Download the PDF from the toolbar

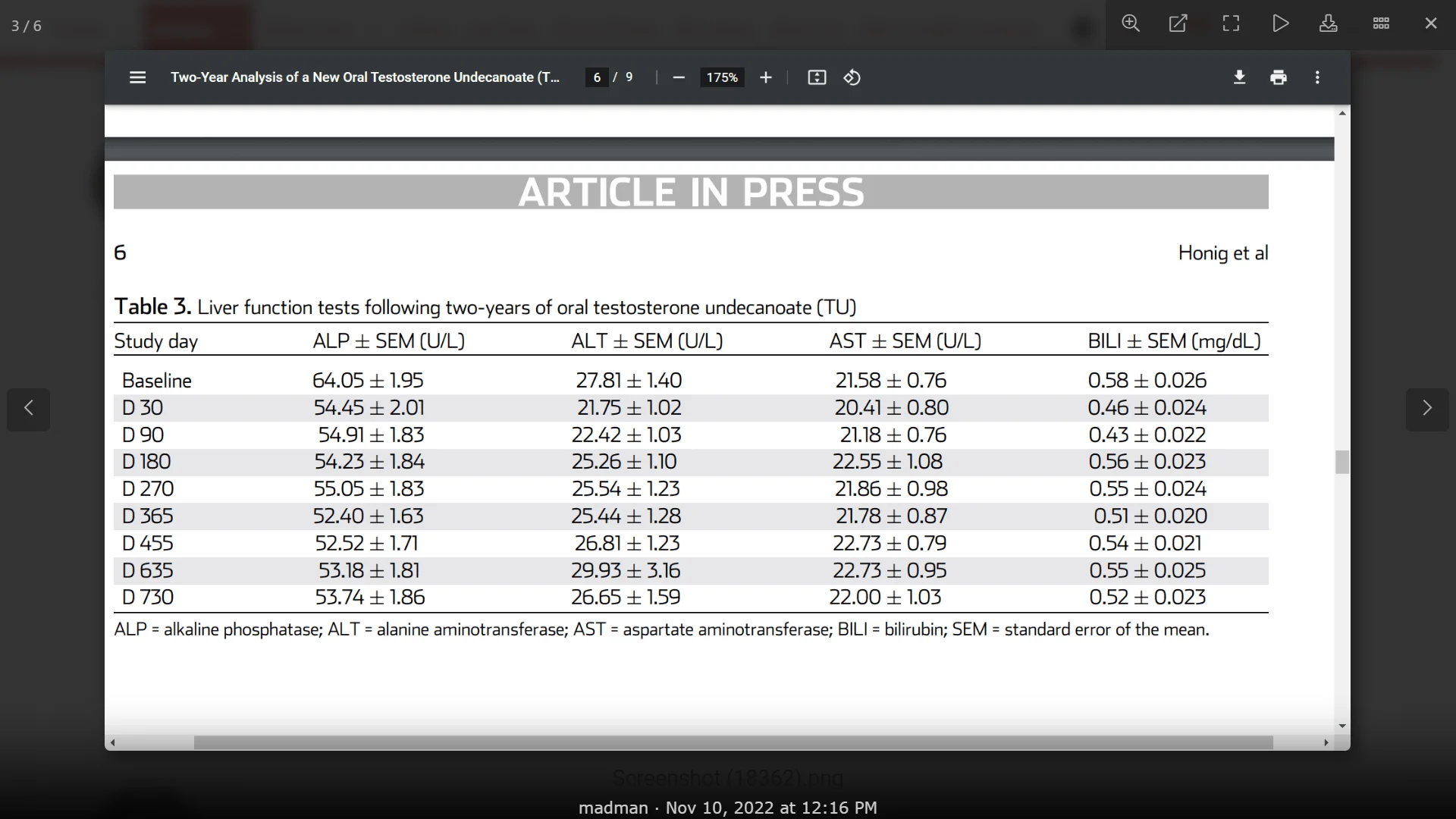pyautogui.click(x=1240, y=77)
